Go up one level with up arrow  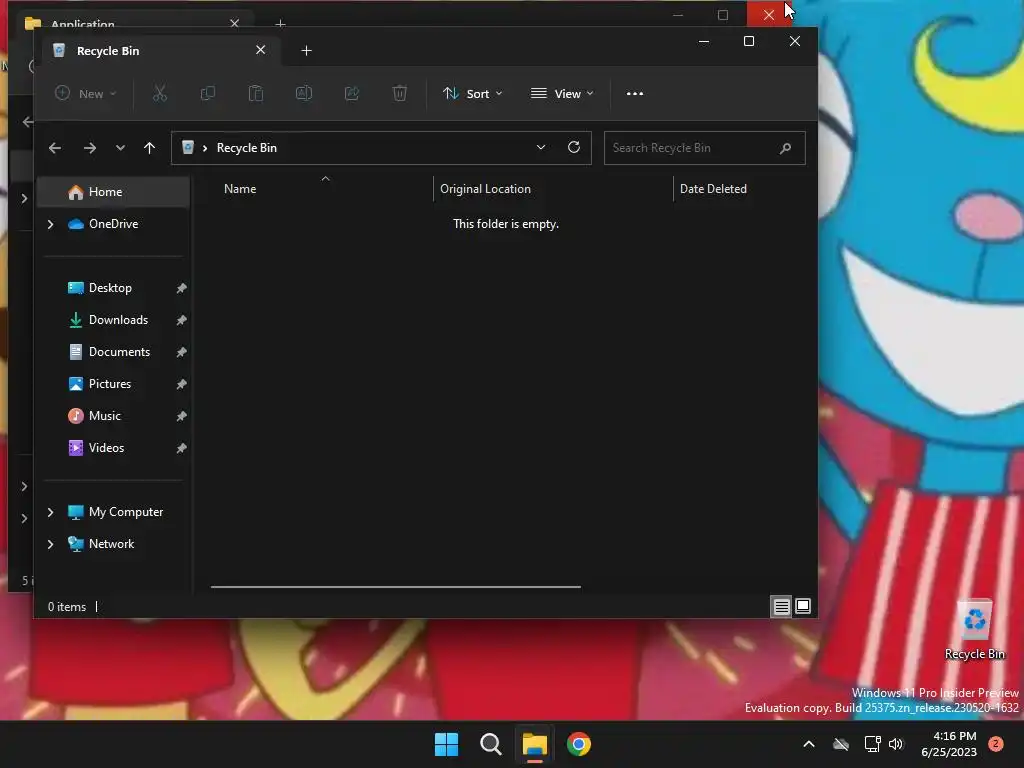point(150,148)
